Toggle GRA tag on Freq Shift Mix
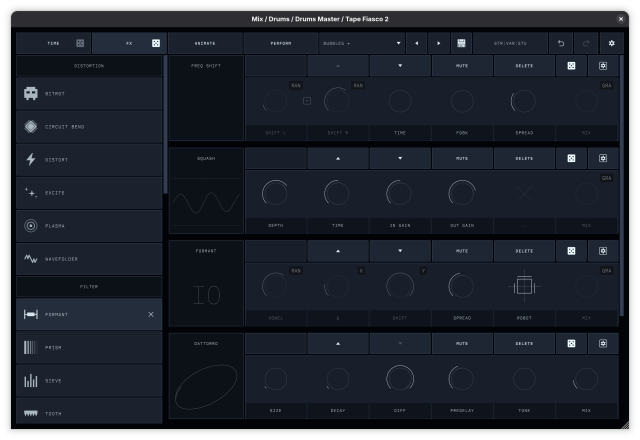Image resolution: width=640 pixels, height=440 pixels. [x=607, y=85]
